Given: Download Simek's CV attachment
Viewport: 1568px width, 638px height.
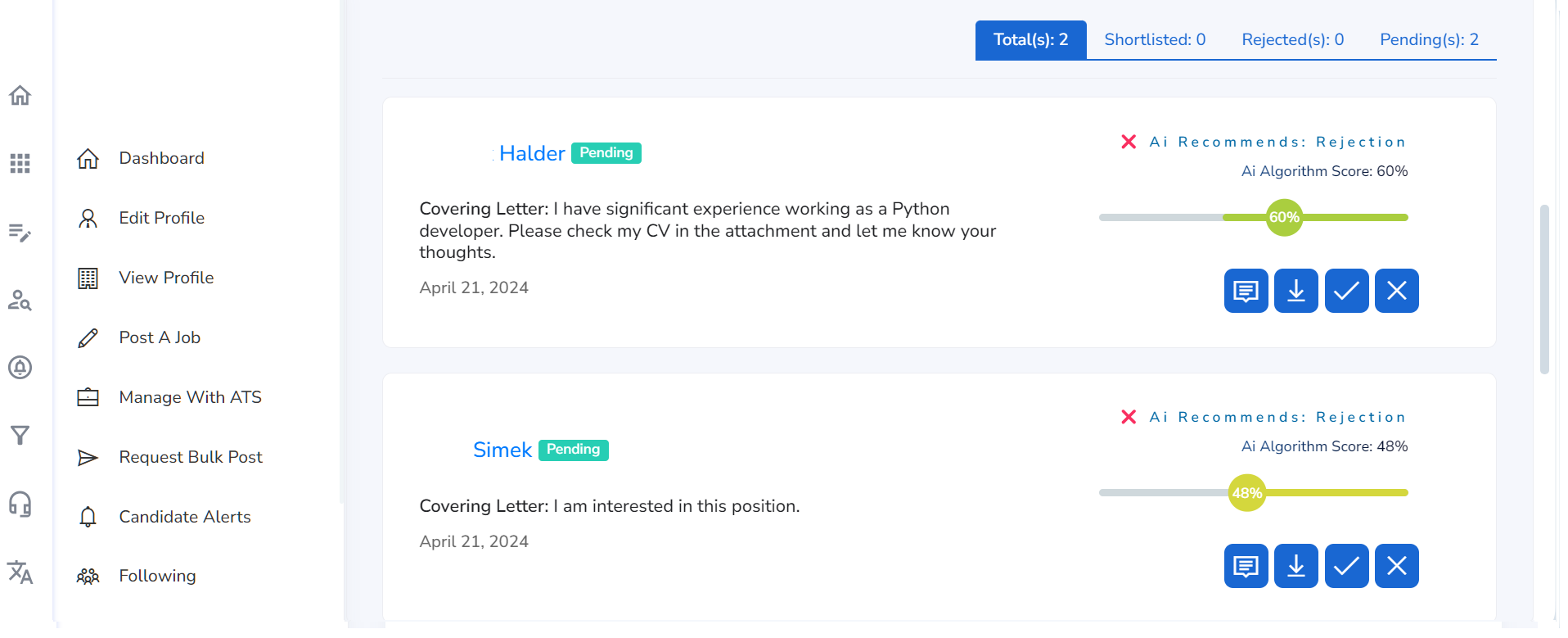Looking at the screenshot, I should point(1295,566).
